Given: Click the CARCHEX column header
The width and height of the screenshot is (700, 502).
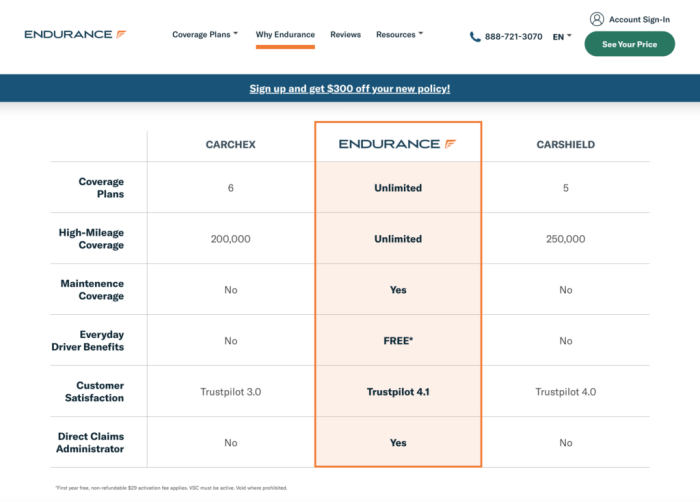Looking at the screenshot, I should pos(231,145).
